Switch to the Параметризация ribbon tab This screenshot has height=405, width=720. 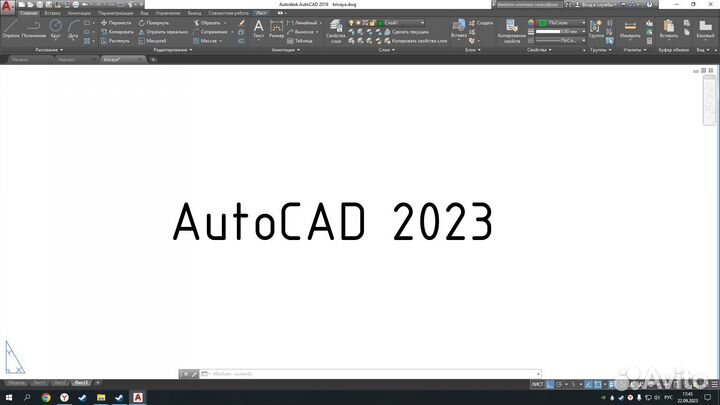click(x=115, y=13)
